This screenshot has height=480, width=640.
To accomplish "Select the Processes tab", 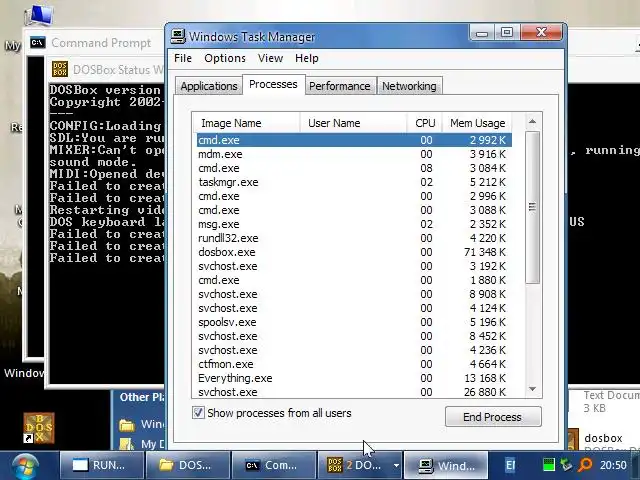I will click(273, 84).
